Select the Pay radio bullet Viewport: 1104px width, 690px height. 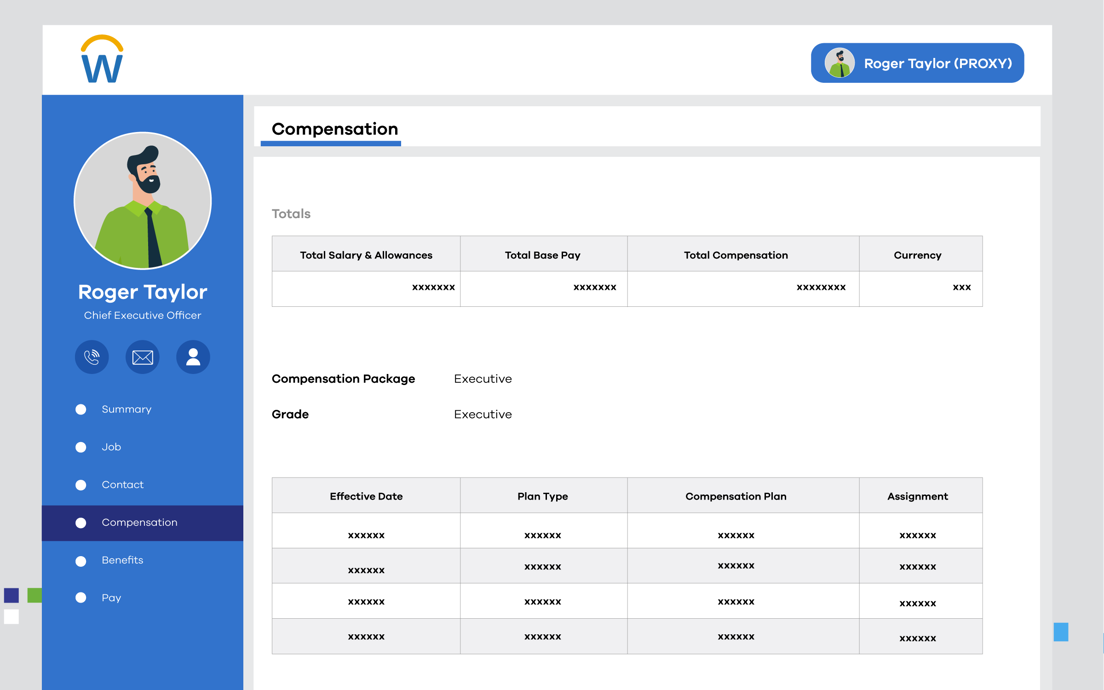[81, 598]
